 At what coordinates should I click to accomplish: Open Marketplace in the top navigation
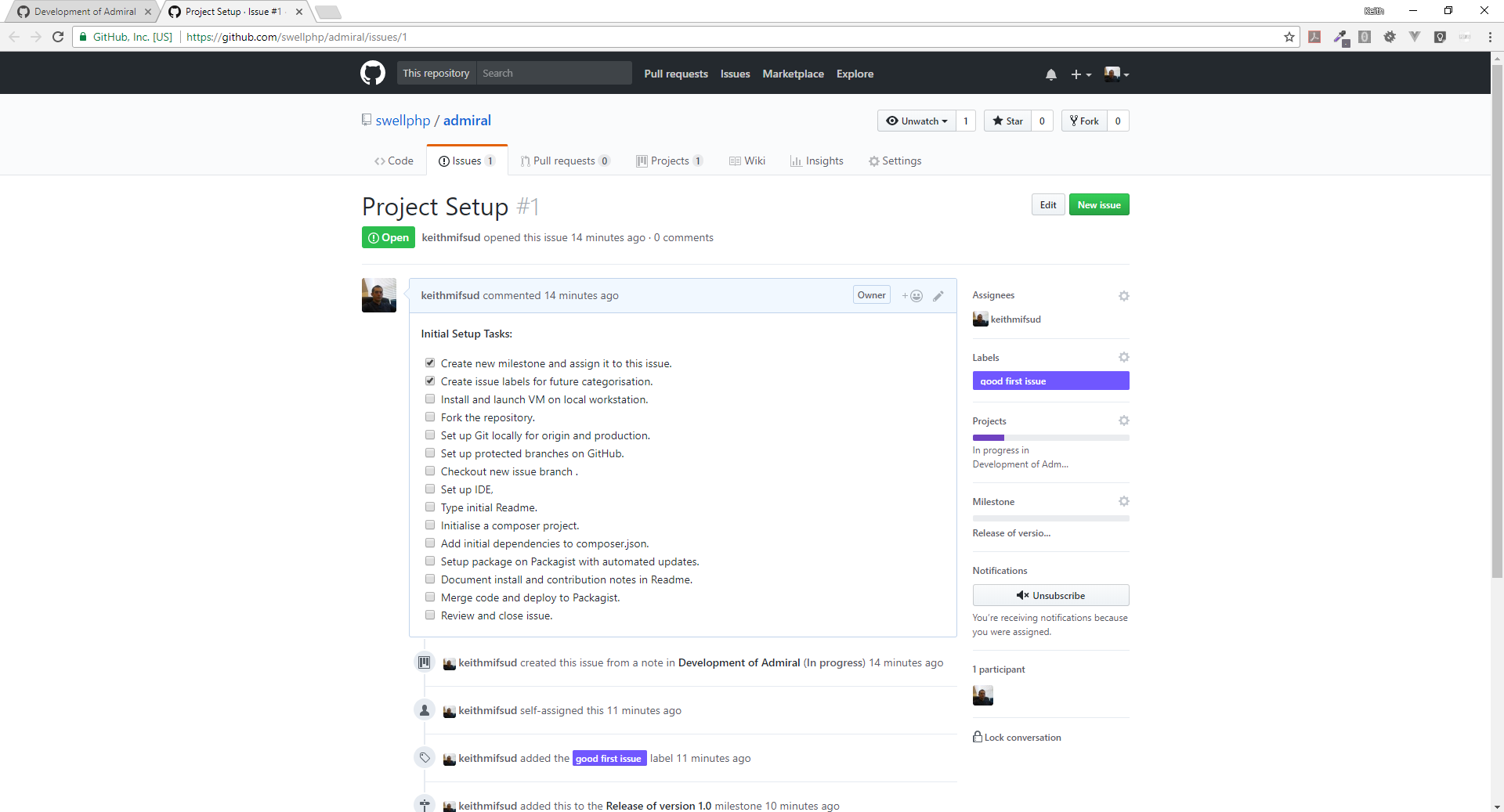(x=793, y=74)
